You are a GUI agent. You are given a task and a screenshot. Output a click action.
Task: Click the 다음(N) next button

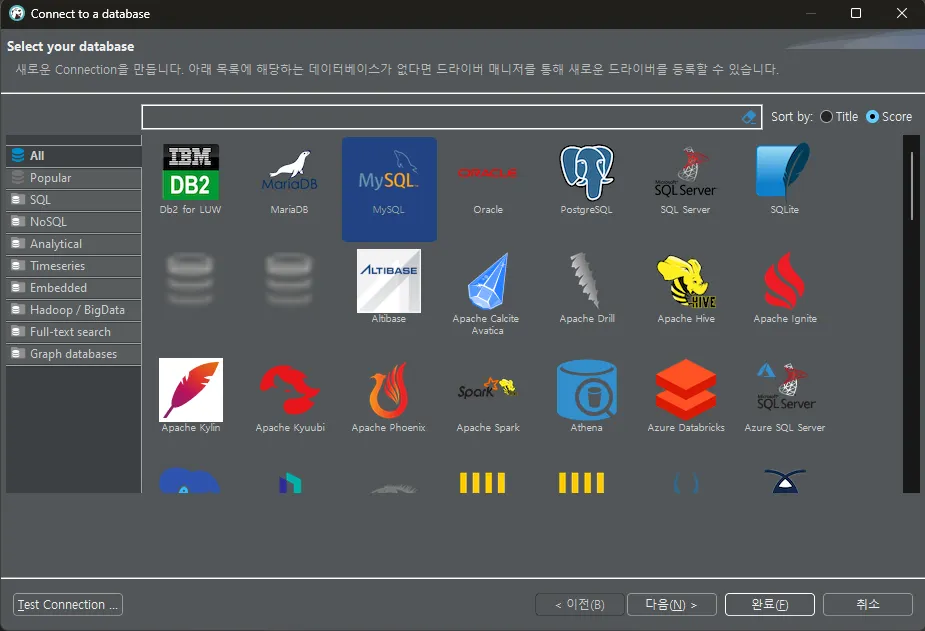pyautogui.click(x=671, y=604)
